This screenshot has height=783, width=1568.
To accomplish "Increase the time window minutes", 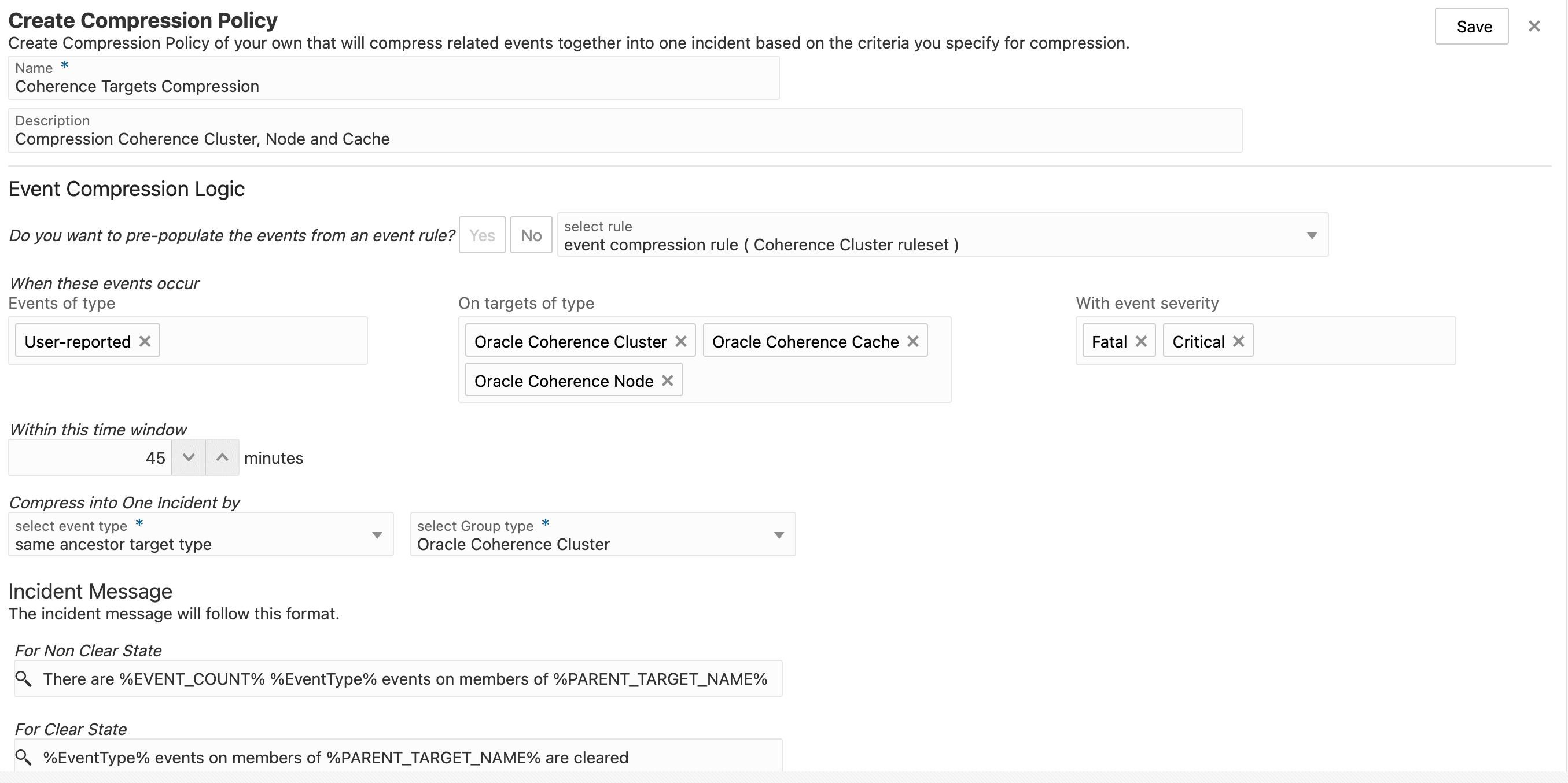I will [222, 457].
